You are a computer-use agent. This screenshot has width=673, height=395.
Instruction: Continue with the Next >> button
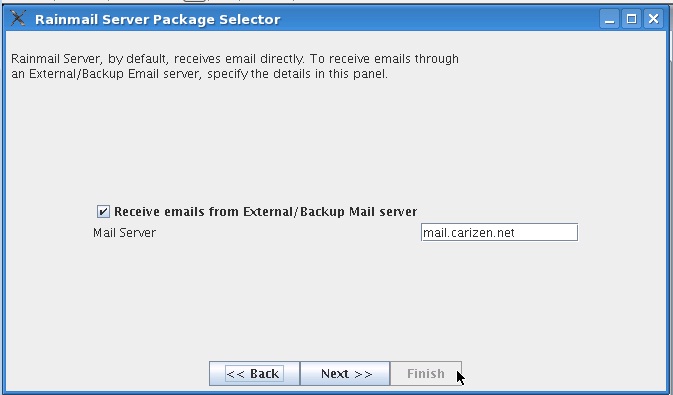(345, 374)
